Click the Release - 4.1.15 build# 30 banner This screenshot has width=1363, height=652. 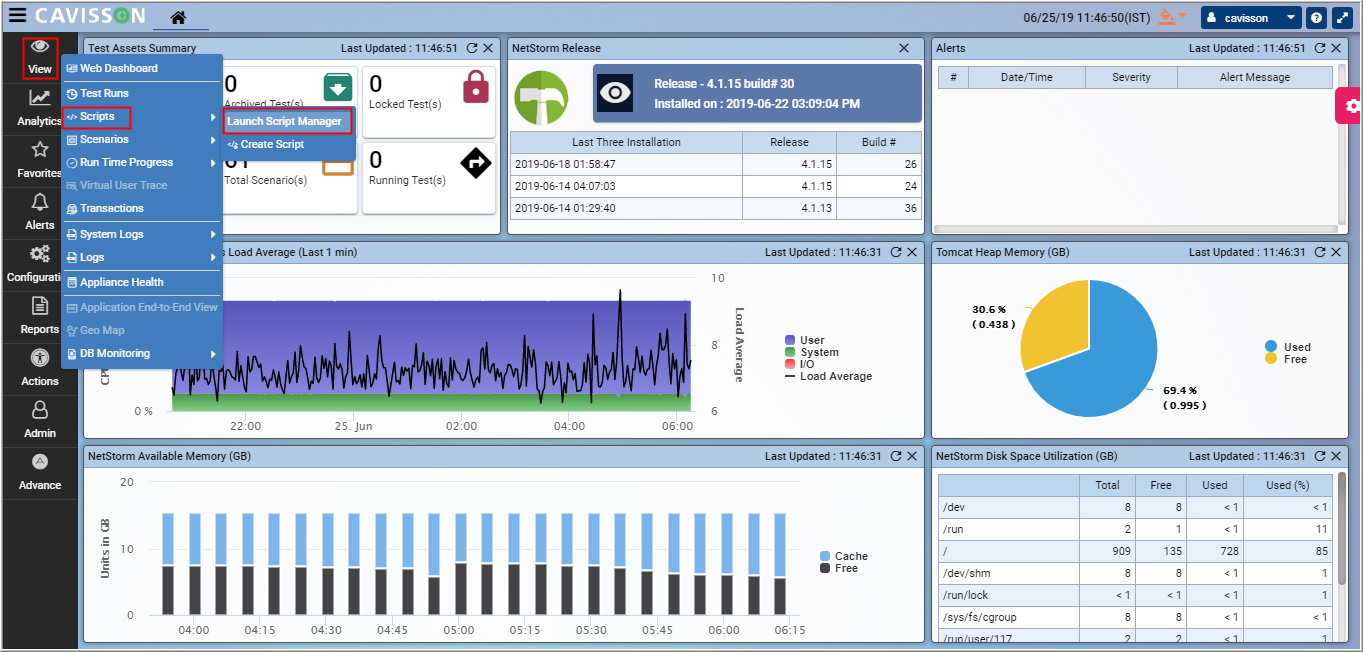coord(757,93)
